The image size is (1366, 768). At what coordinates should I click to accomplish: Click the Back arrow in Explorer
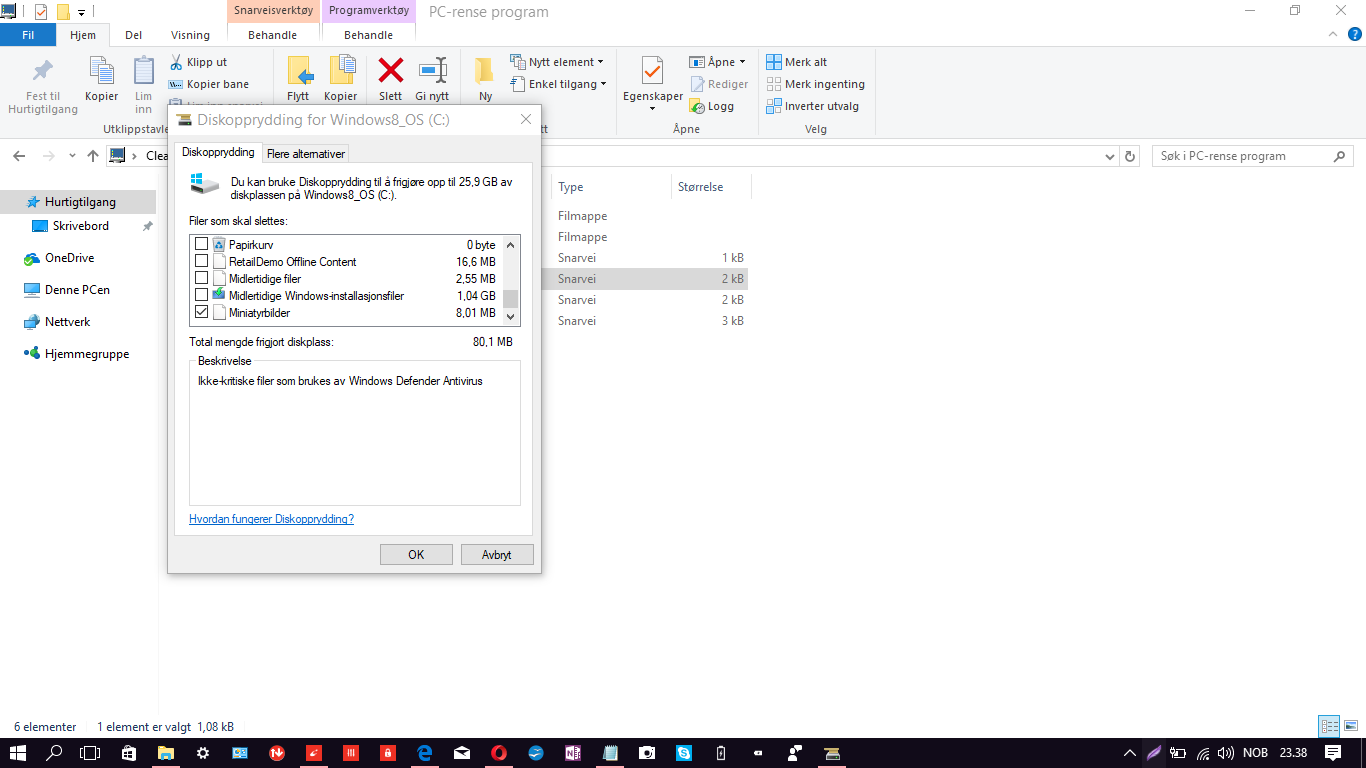point(19,156)
